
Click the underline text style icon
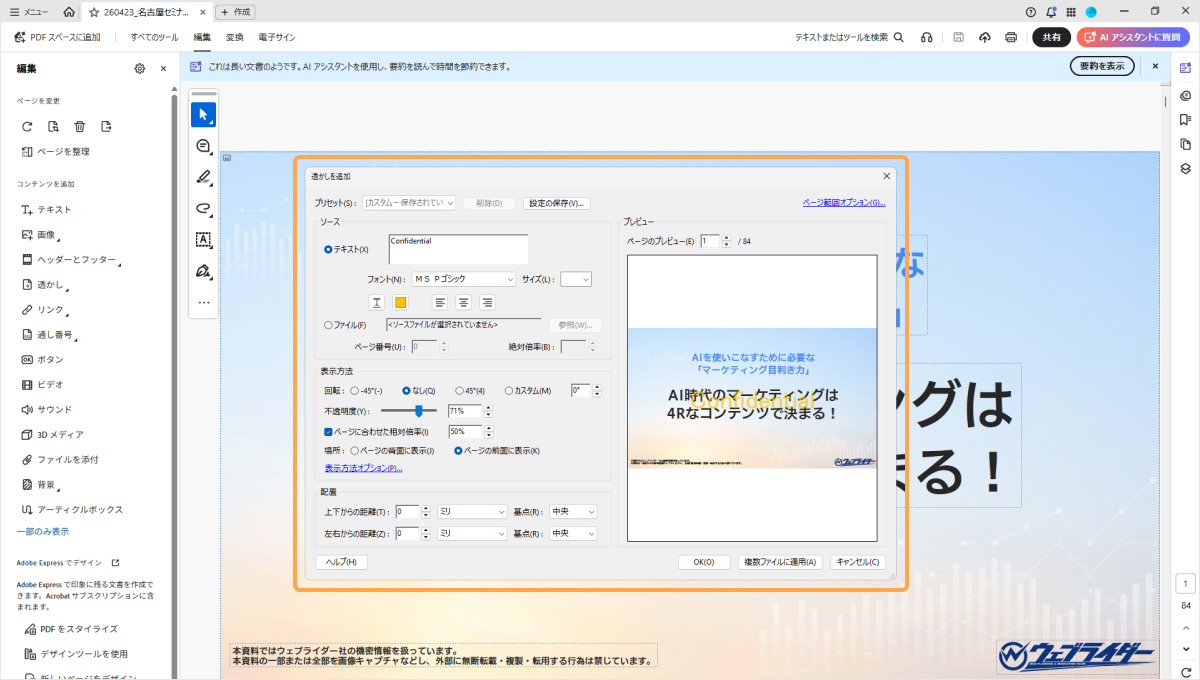point(377,302)
